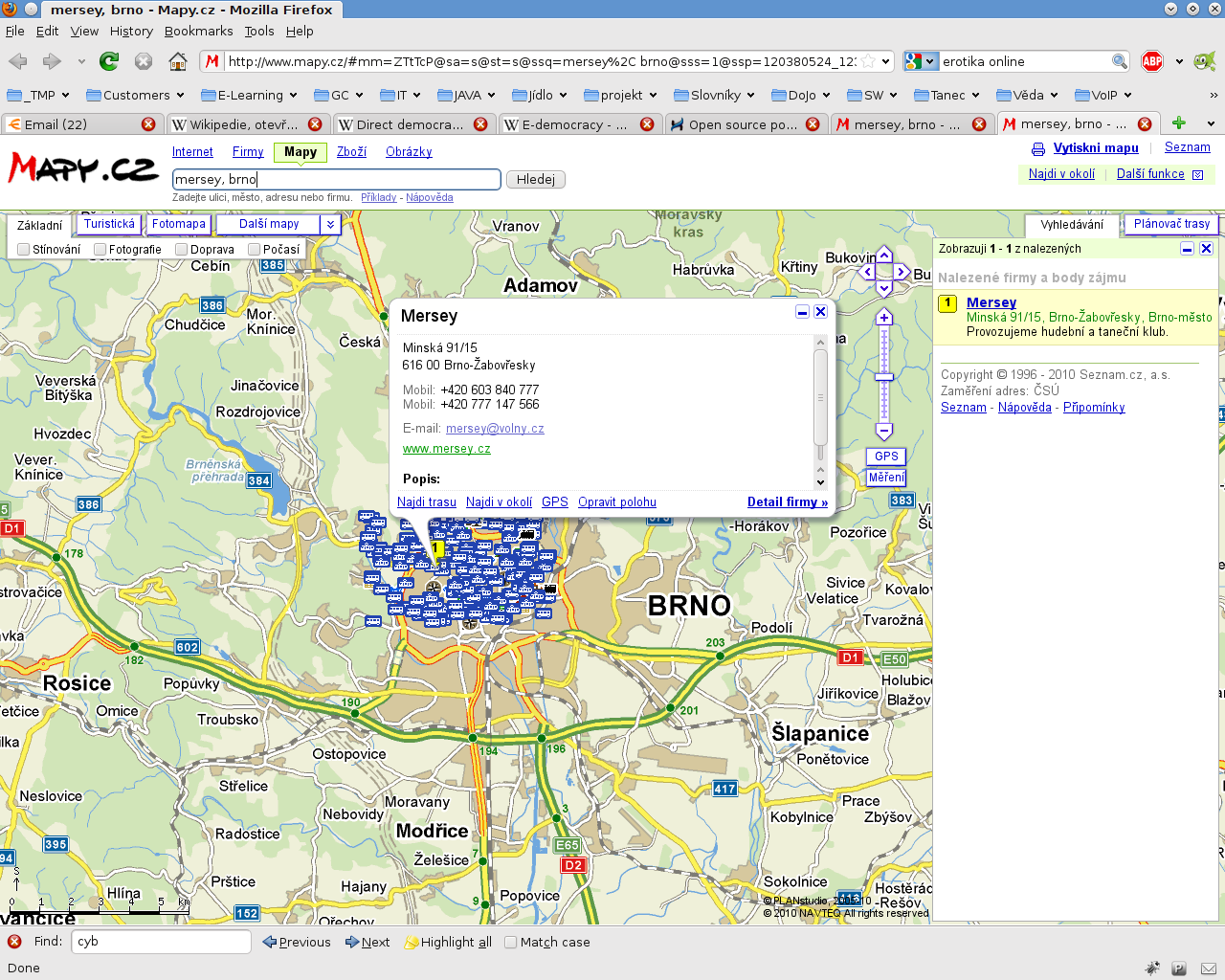Reload the page with the green refresh icon

[x=109, y=61]
